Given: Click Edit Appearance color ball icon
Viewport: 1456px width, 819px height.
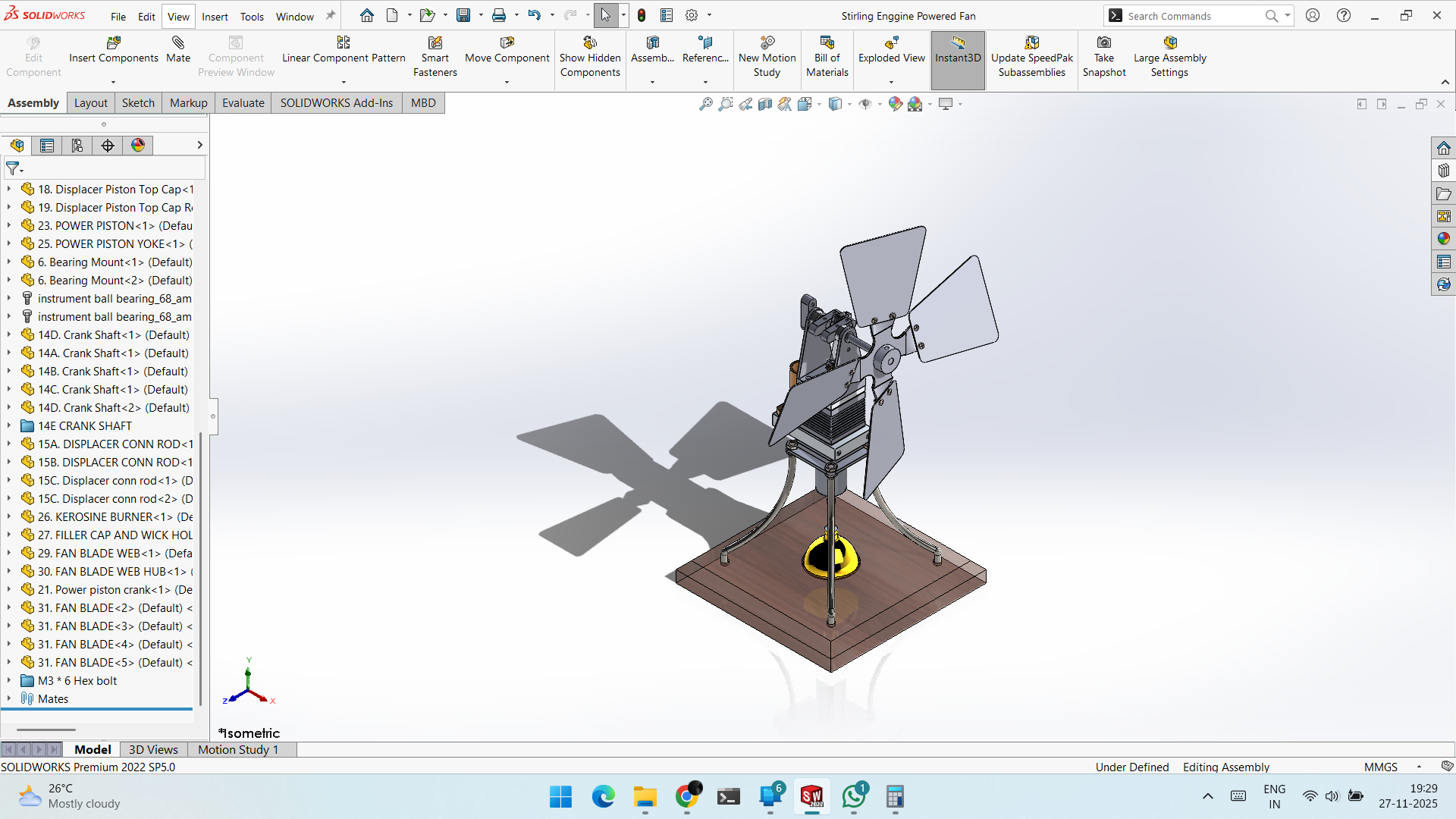Looking at the screenshot, I should click(895, 104).
